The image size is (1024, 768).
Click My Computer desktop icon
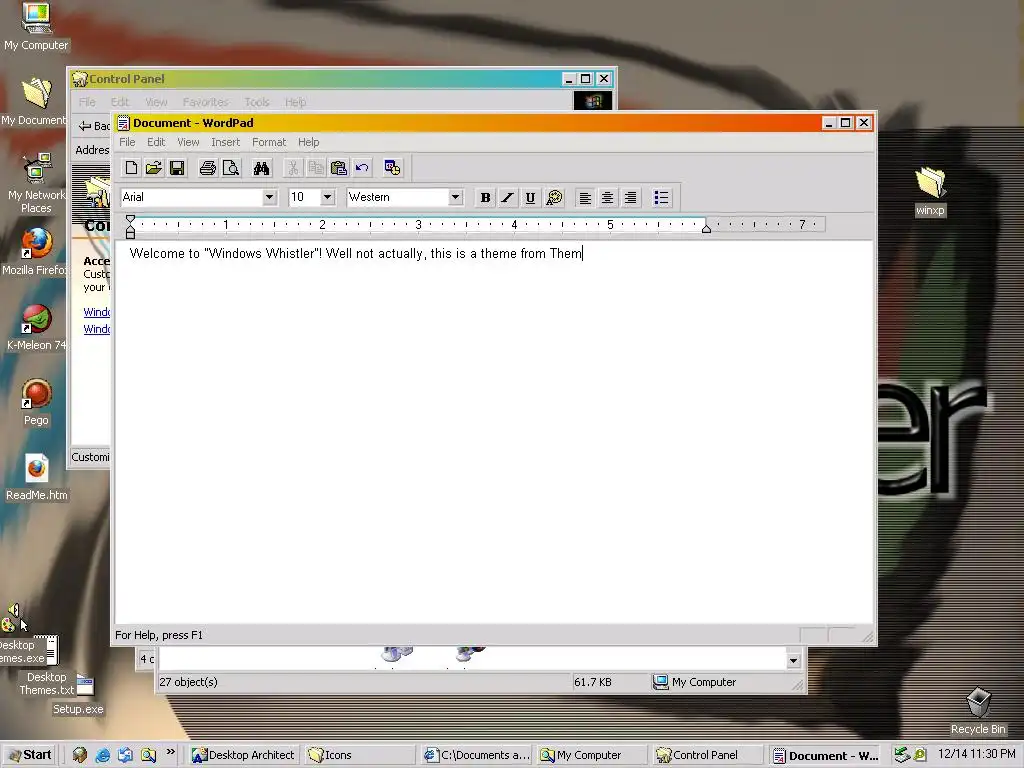(x=36, y=26)
